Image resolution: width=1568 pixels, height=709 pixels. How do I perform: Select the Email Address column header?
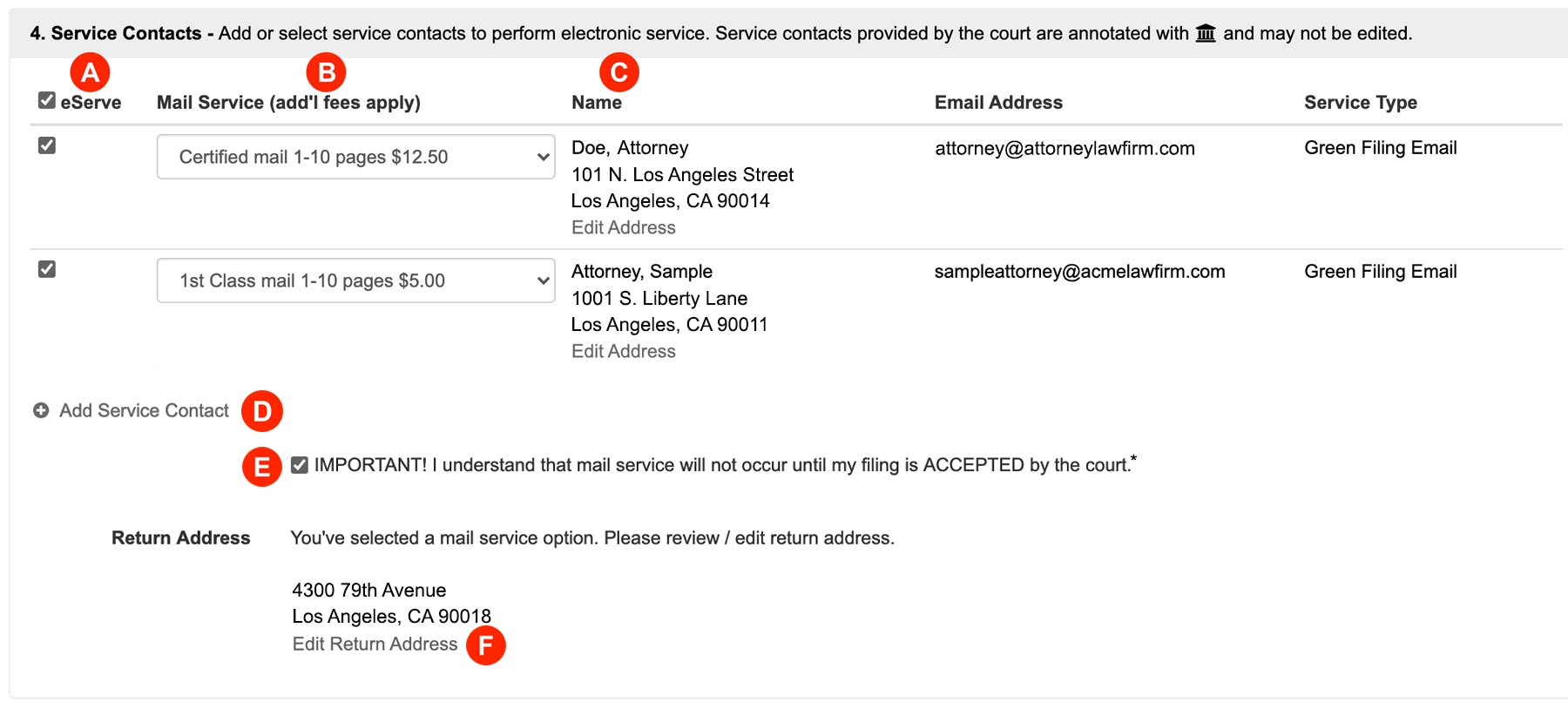[998, 102]
